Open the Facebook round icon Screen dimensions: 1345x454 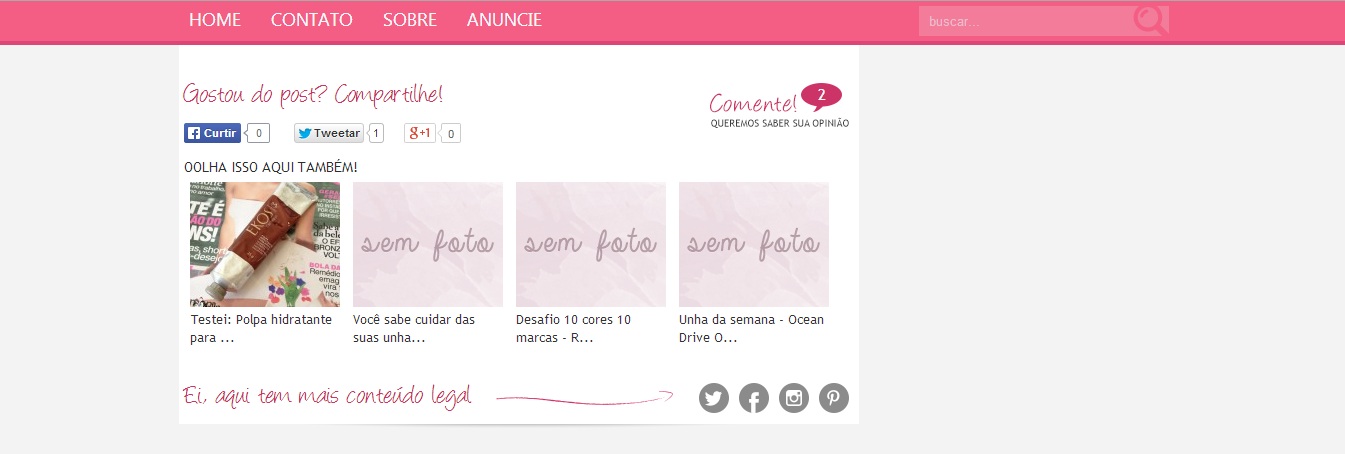coord(754,398)
